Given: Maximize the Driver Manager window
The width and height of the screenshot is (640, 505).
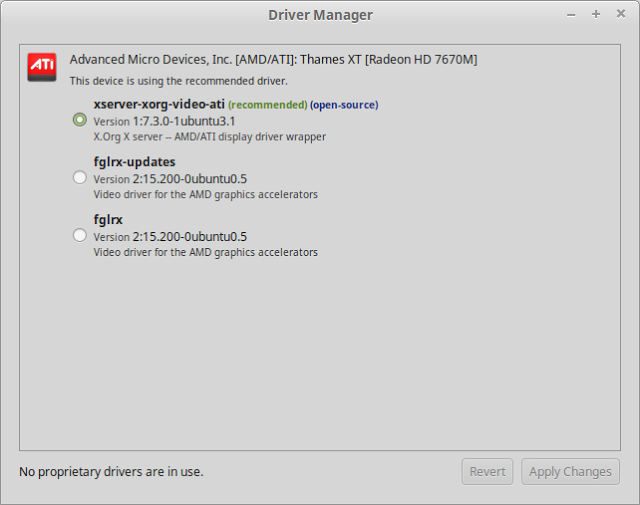Looking at the screenshot, I should 596,14.
